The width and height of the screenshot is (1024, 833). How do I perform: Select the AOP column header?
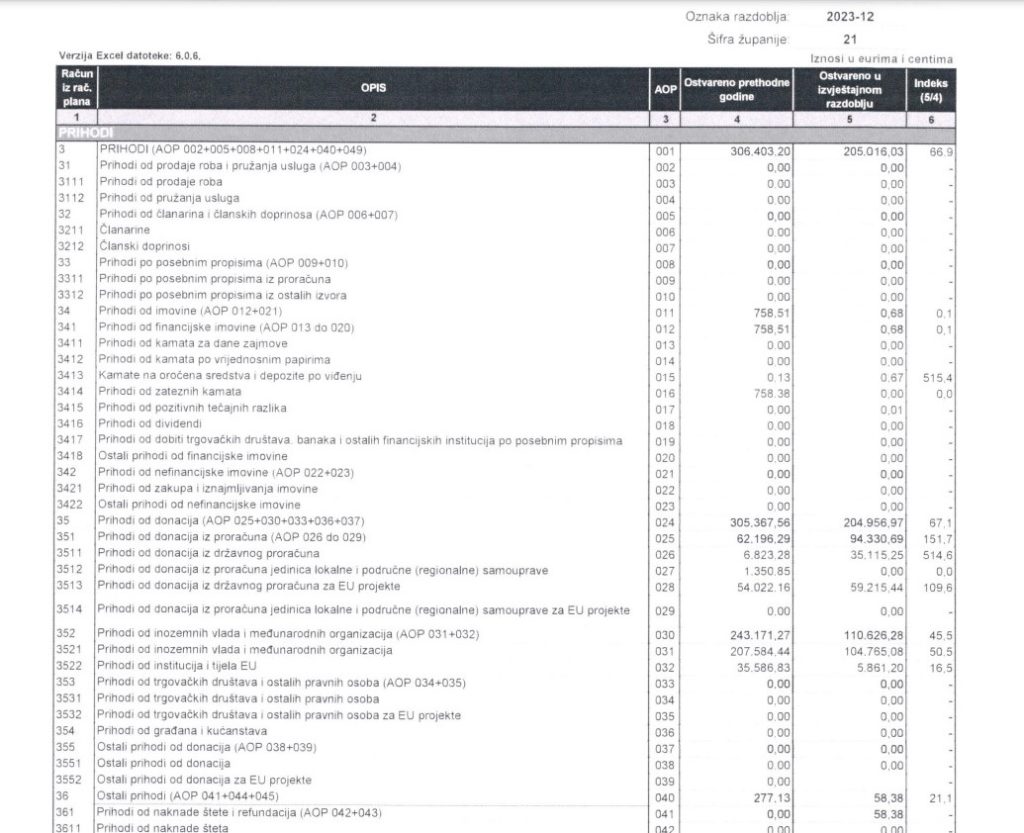click(x=665, y=89)
